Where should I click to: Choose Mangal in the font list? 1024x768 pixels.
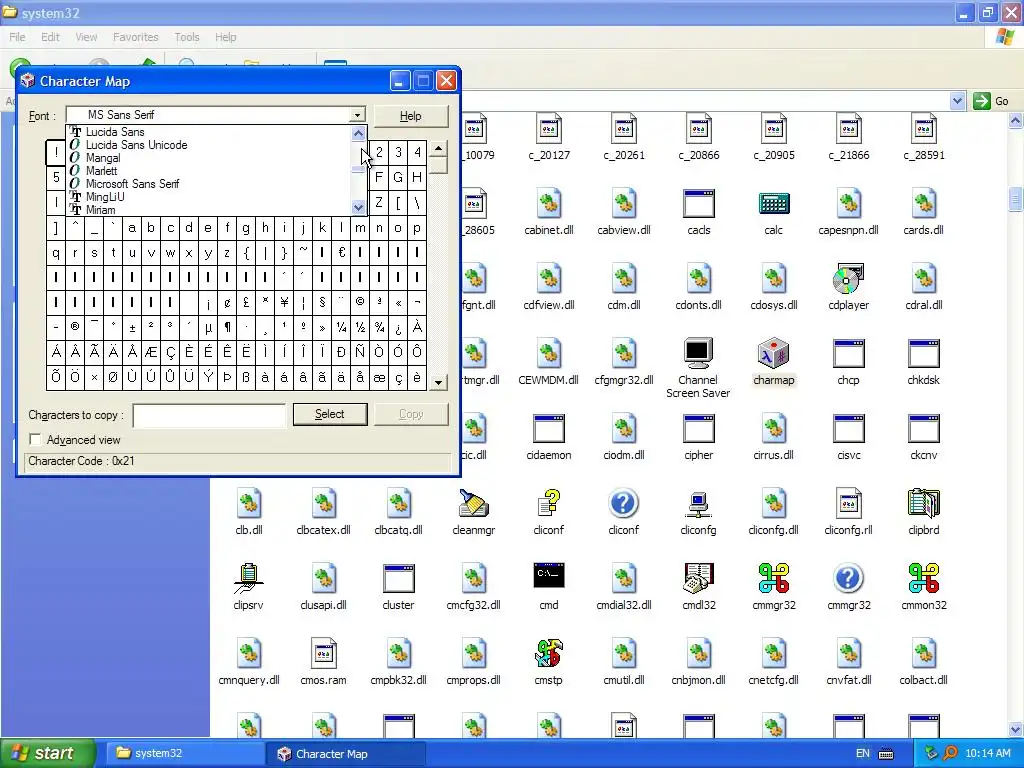[103, 158]
